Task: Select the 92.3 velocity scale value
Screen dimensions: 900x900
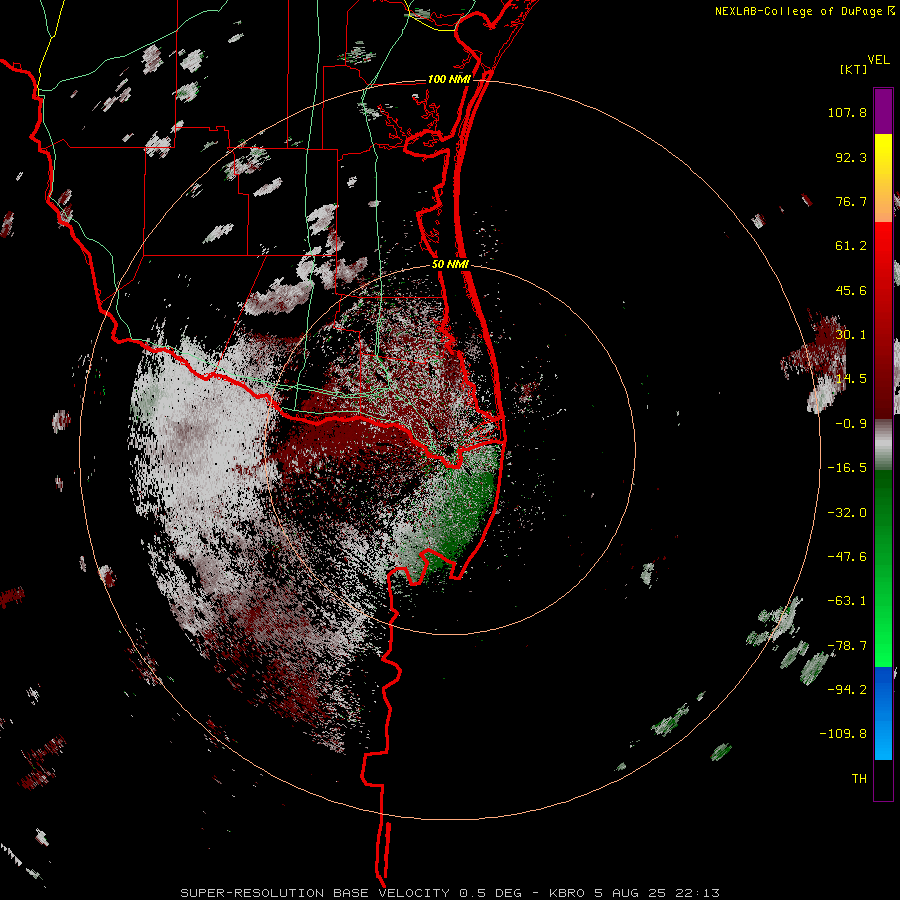Action: [x=851, y=157]
